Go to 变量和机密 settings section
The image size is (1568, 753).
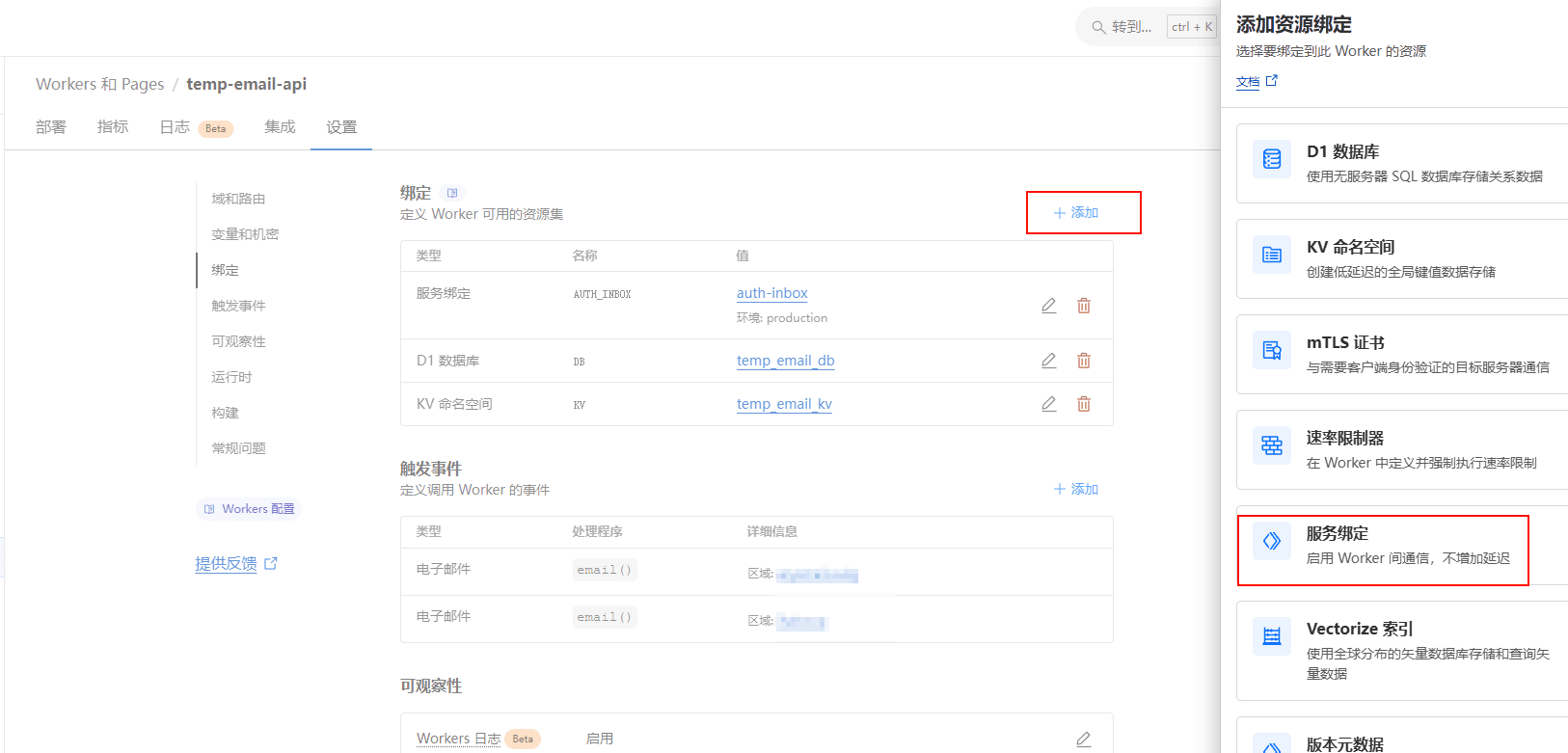245,234
